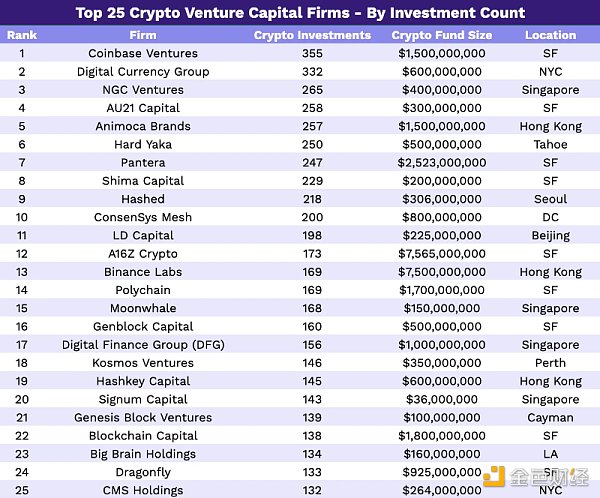This screenshot has width=600, height=498.
Task: Select the Coinbase Ventures firm name
Action: point(143,54)
